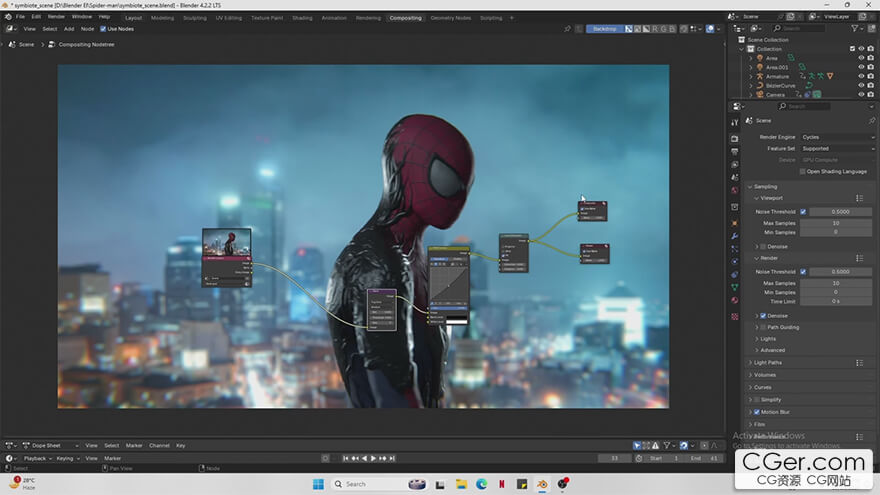
Task: Click Scene in the breadcrumb
Action: click(26, 44)
